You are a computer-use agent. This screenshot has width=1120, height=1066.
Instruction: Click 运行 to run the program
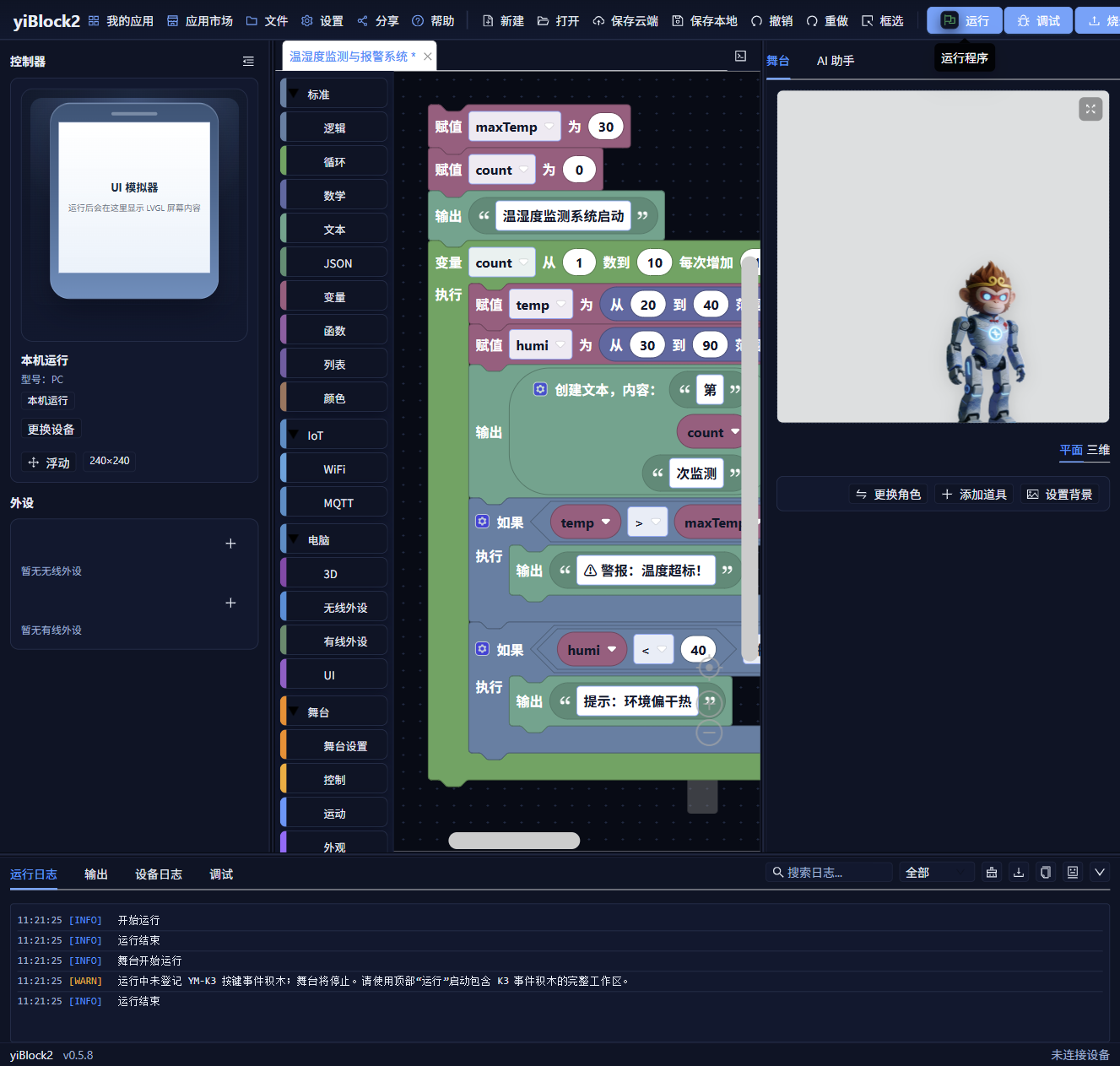click(x=965, y=20)
